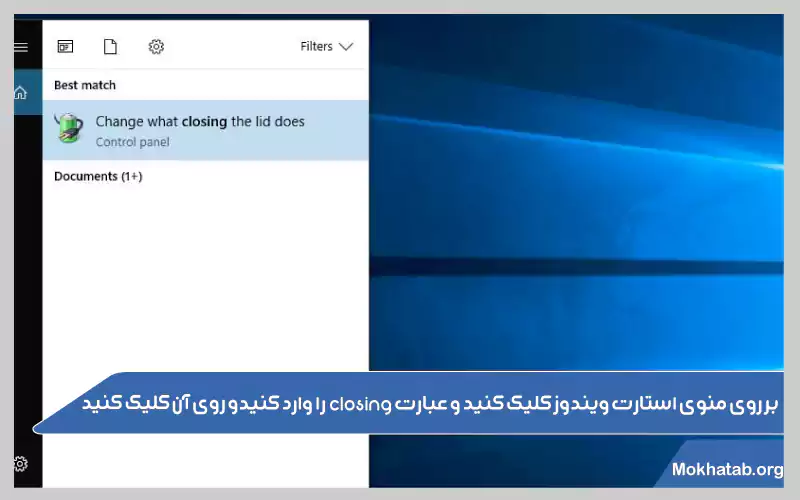Open the hamburger menu in search sidebar
Screen dimensions: 800x500
[21, 47]
